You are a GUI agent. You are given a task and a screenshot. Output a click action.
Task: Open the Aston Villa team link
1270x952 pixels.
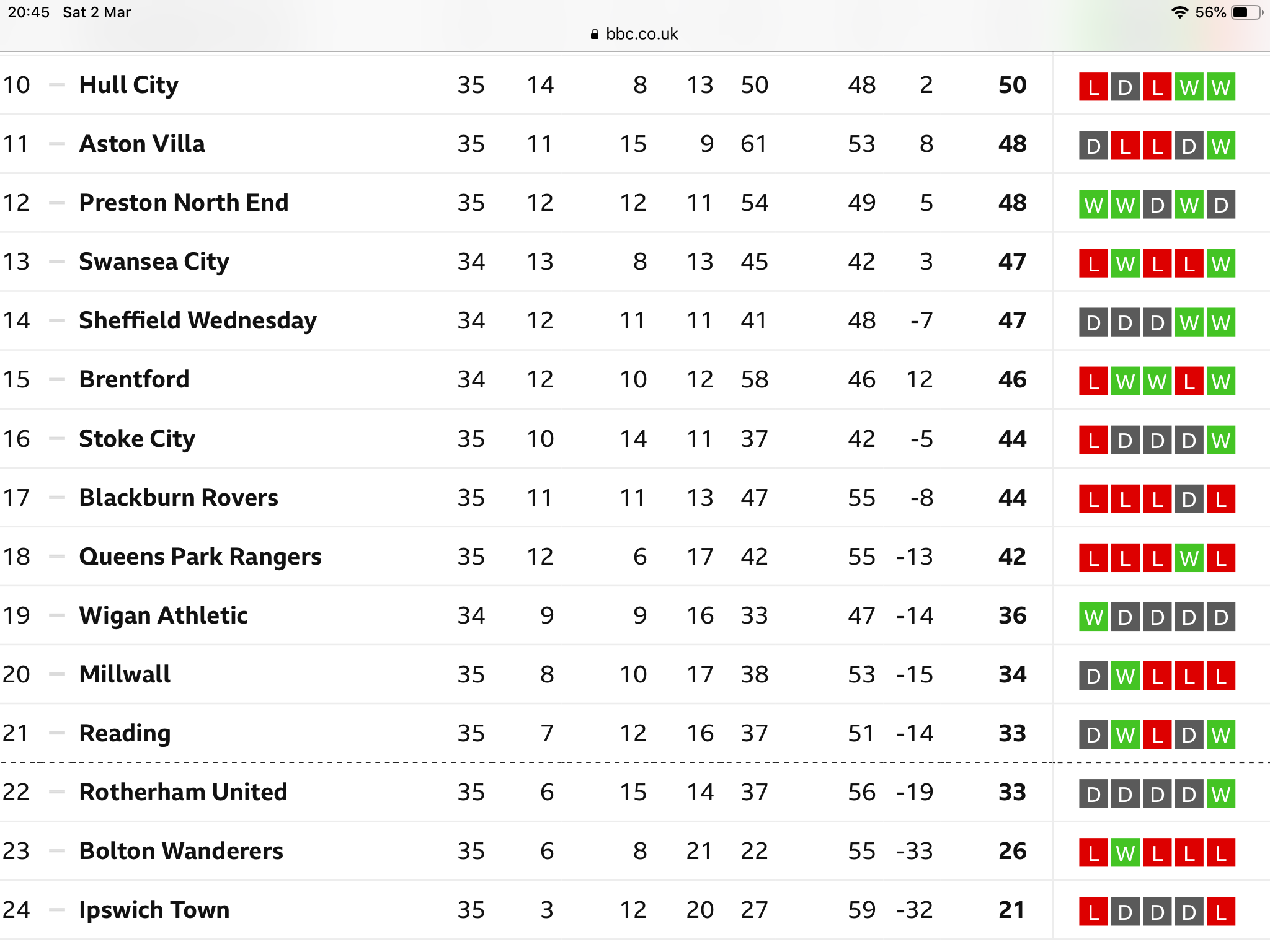[142, 144]
